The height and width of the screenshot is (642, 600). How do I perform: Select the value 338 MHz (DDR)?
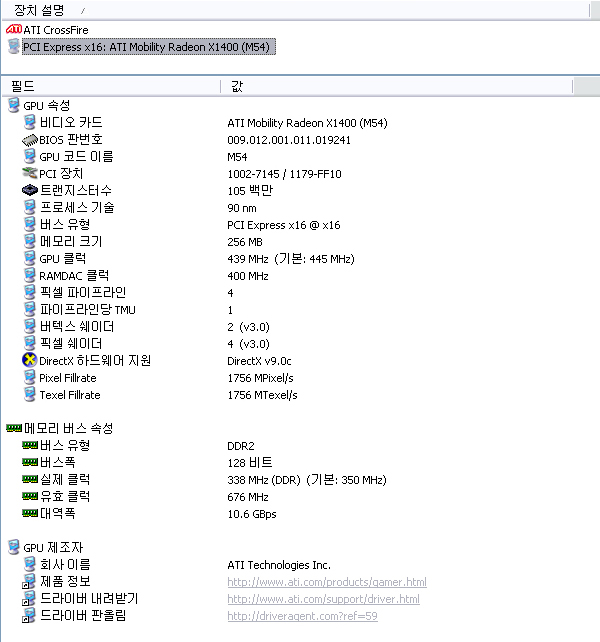(264, 480)
